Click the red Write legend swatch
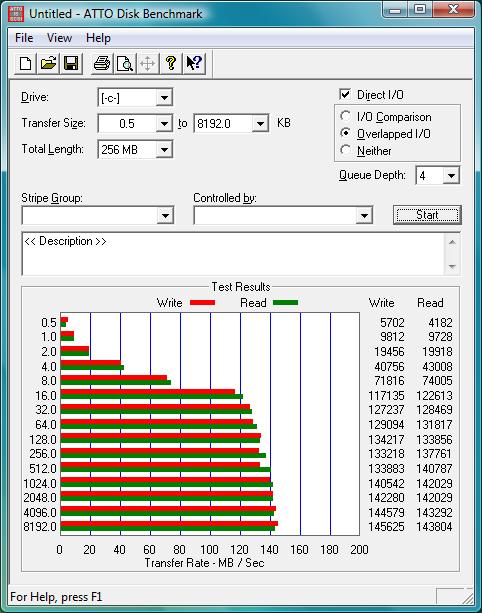Viewport: 482px width, 613px height. pyautogui.click(x=202, y=303)
